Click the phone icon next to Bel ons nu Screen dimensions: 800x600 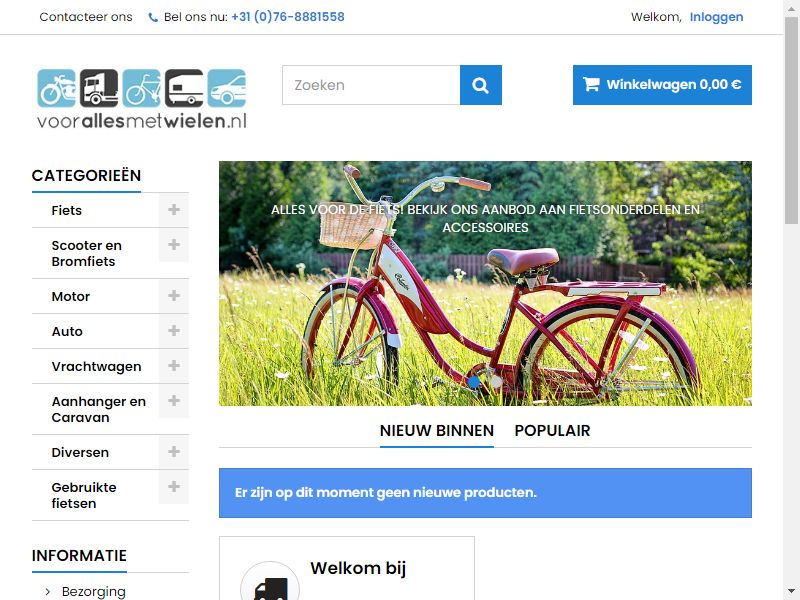pyautogui.click(x=153, y=17)
